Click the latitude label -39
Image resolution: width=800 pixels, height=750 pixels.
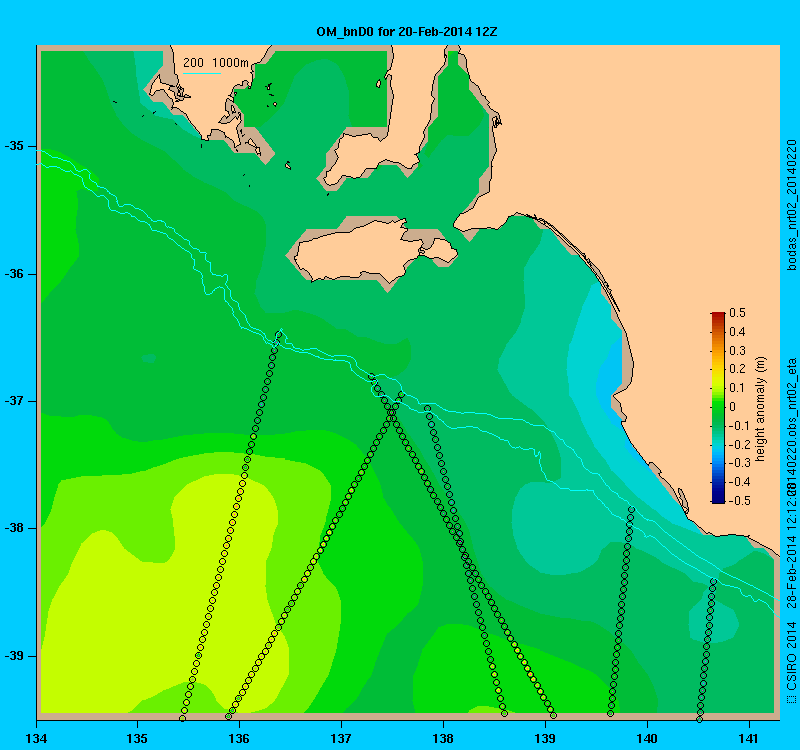point(14,656)
